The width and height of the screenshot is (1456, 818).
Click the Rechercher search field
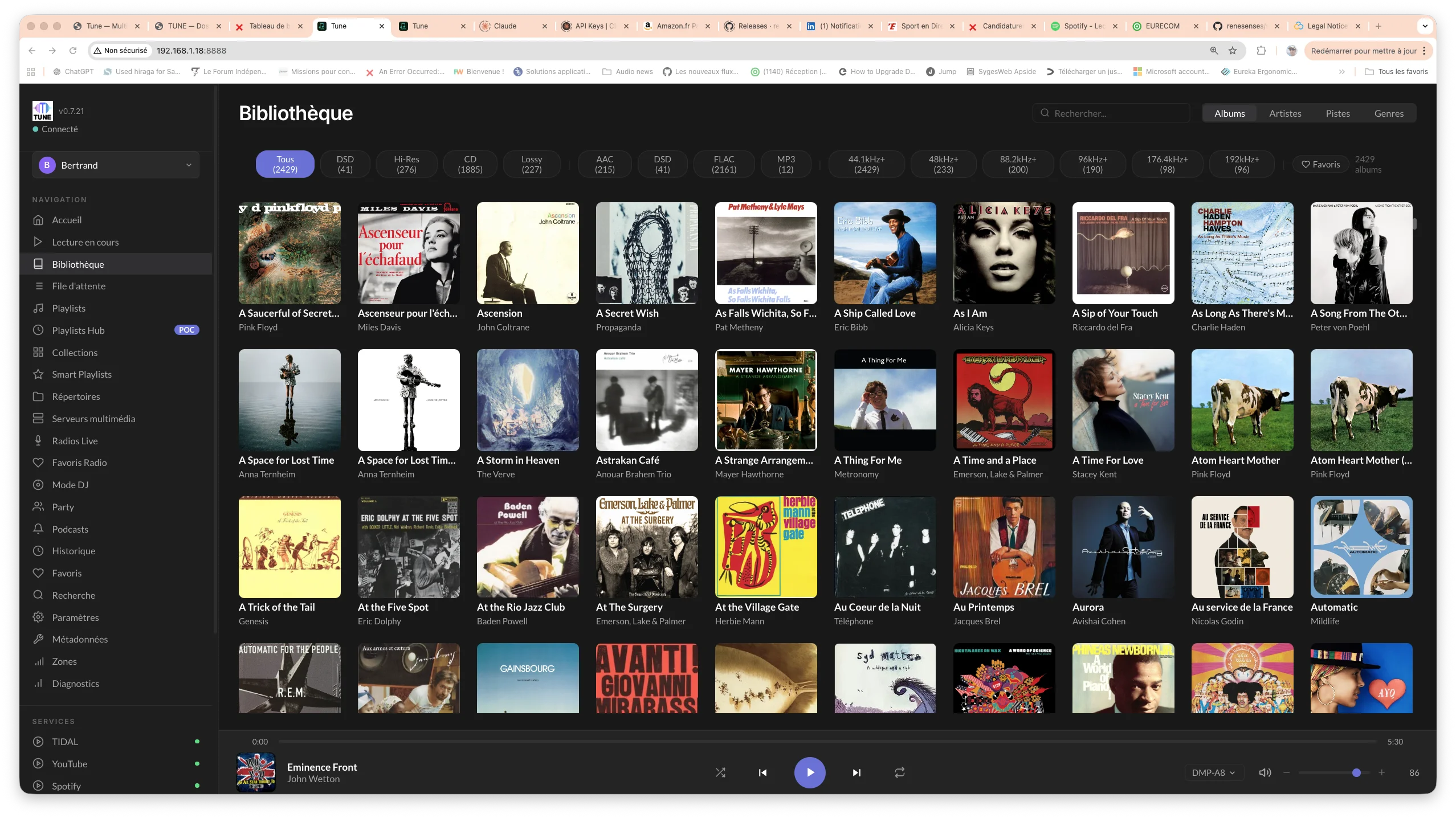point(1111,113)
